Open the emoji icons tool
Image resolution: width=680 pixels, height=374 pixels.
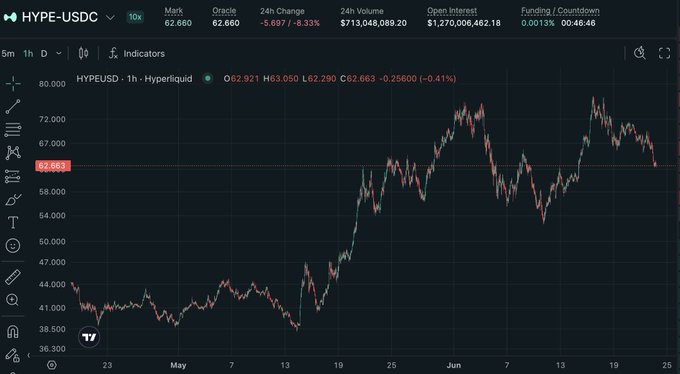pos(13,246)
